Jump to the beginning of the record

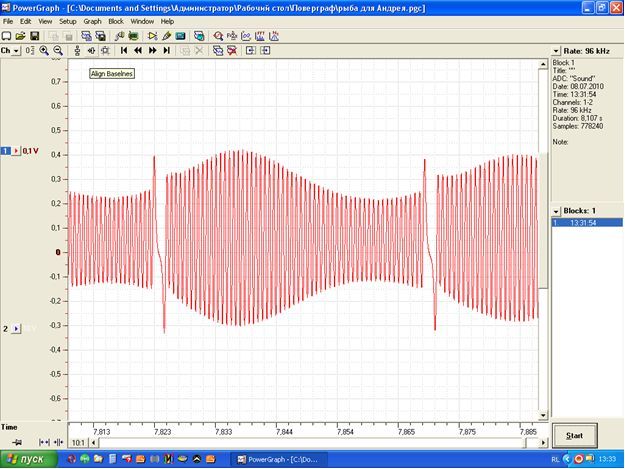(124, 51)
